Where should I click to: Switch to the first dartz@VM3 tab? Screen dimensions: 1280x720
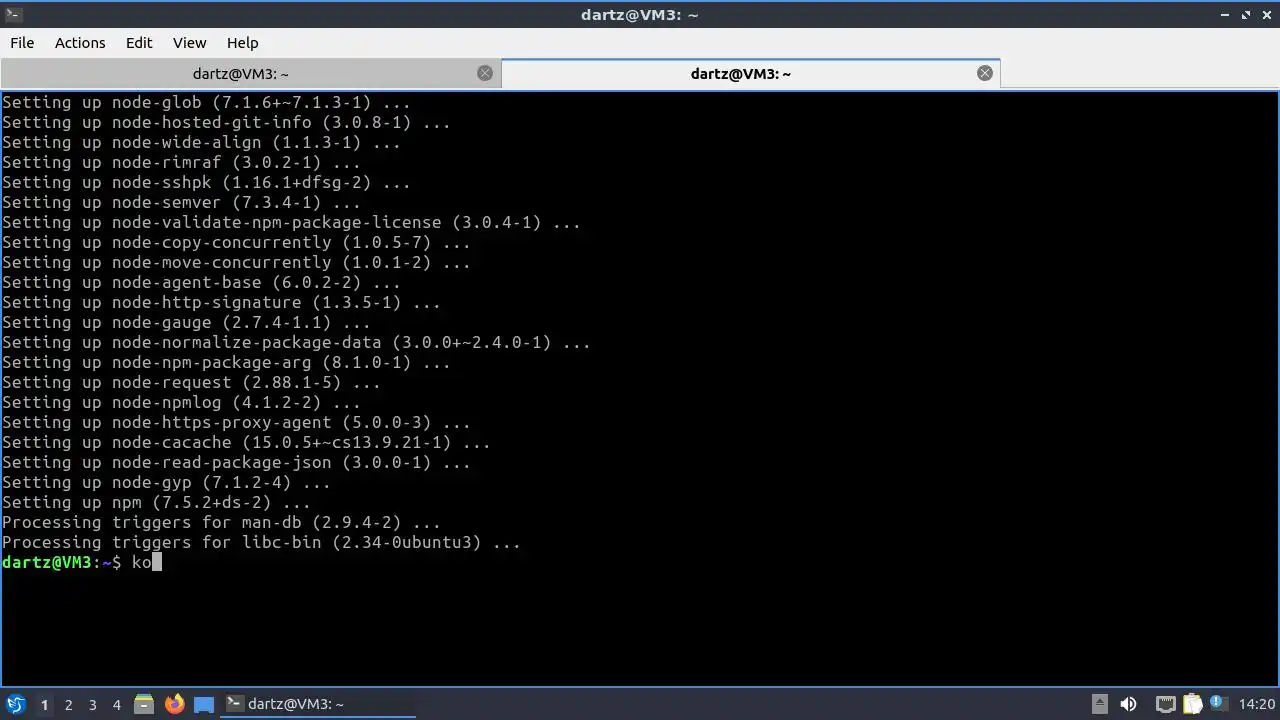coord(250,73)
